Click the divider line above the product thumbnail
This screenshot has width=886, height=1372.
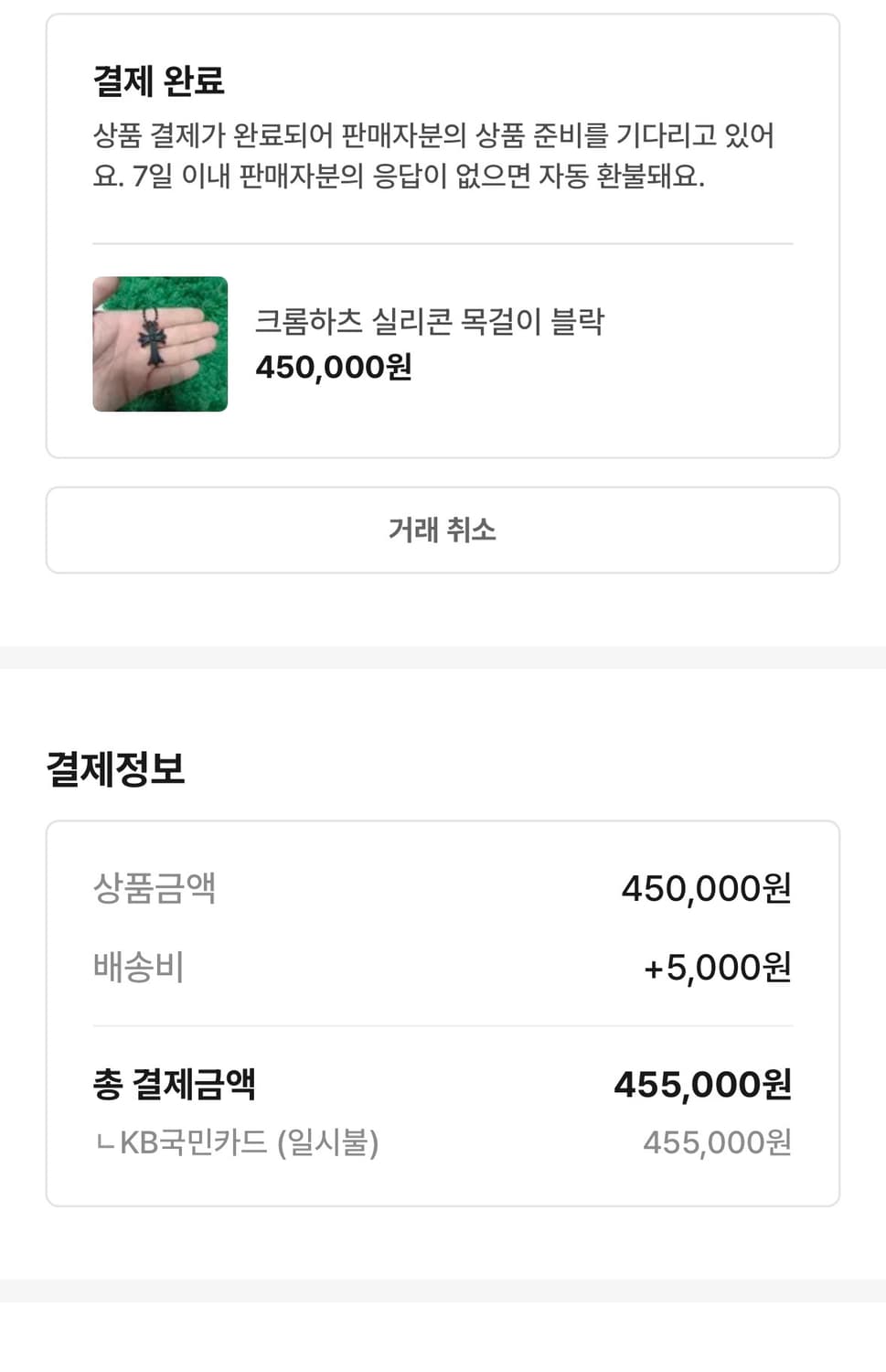pyautogui.click(x=443, y=243)
